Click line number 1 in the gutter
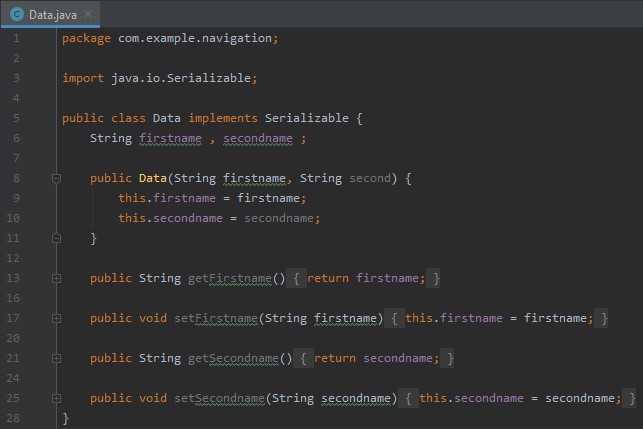The width and height of the screenshot is (643, 429). (16, 38)
